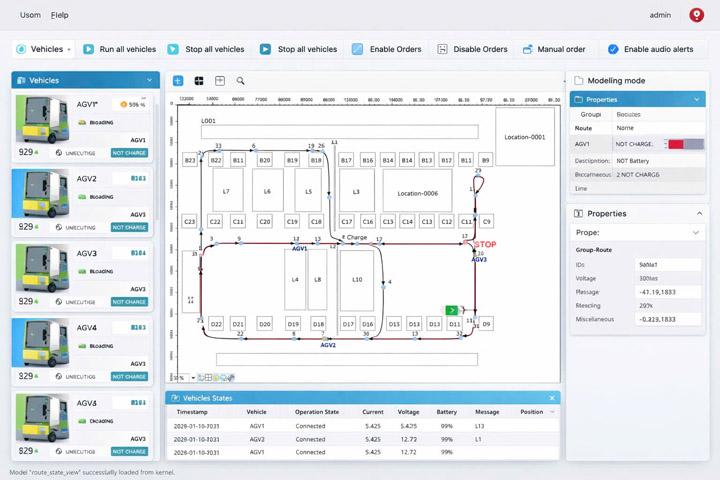Select the magnifier search tool above the map
Viewport: 720px width, 480px height.
[x=240, y=81]
